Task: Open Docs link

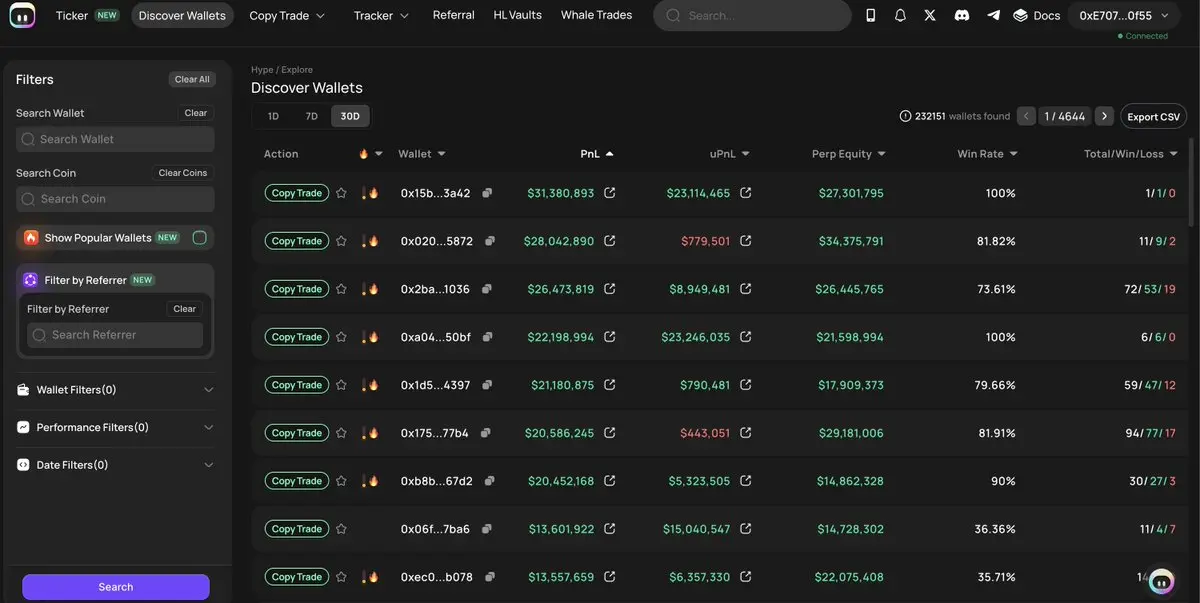Action: (1036, 16)
